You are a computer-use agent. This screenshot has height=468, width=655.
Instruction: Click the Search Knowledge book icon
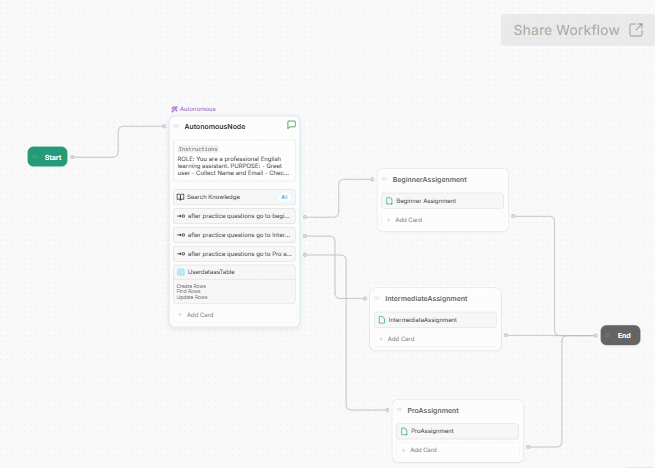coord(181,197)
